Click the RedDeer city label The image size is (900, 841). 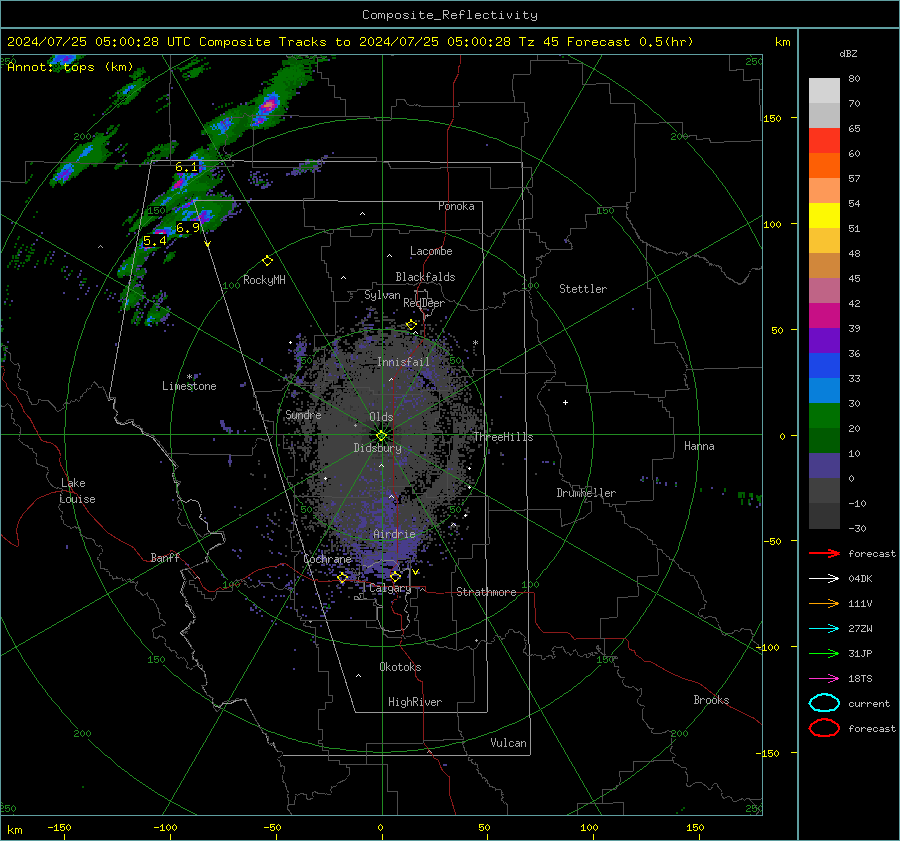tap(424, 303)
